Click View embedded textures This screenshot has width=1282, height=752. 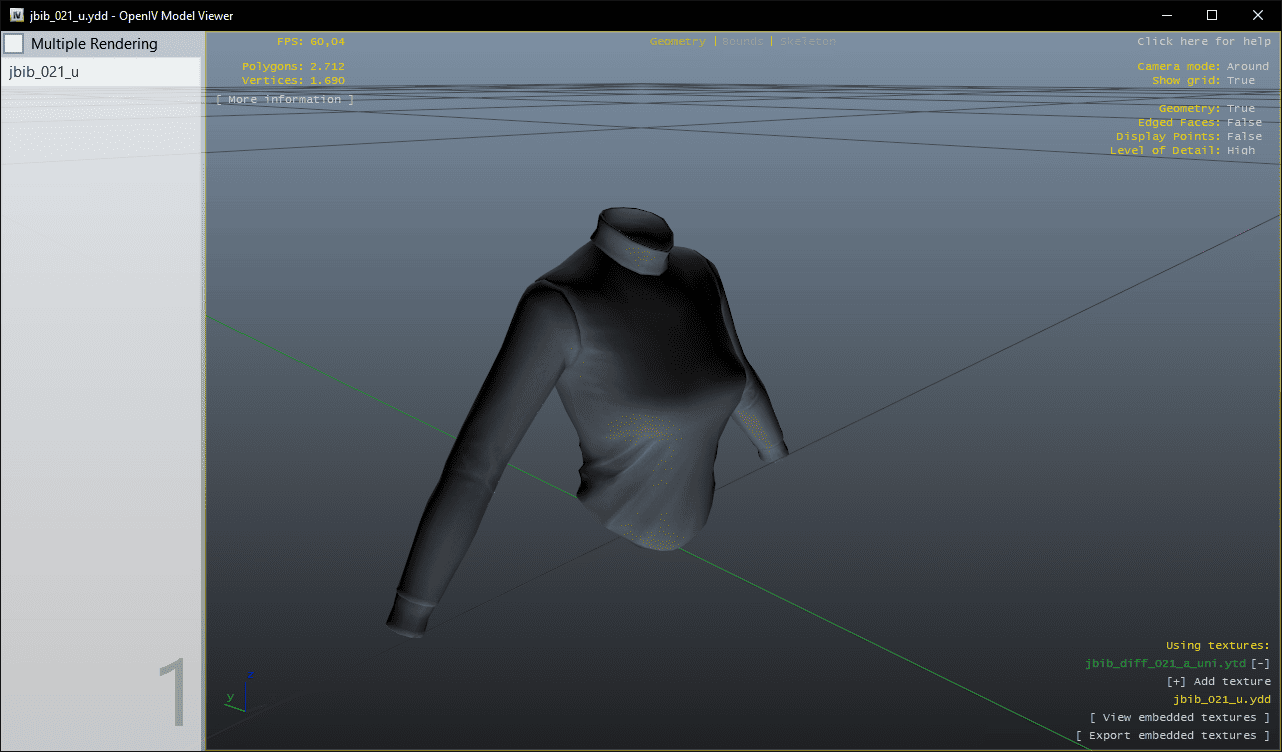click(1180, 718)
